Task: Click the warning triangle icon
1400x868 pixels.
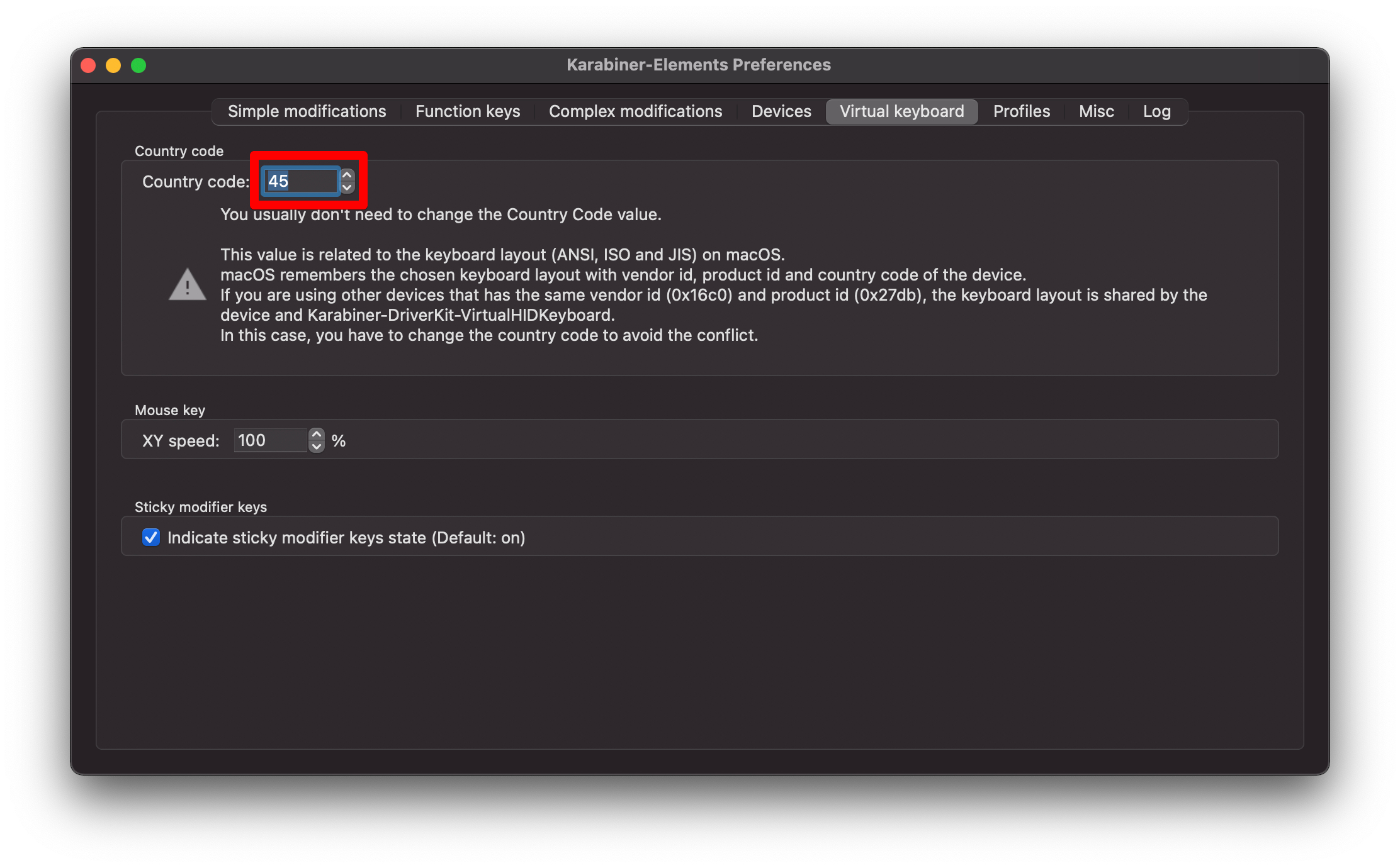Action: (x=187, y=285)
